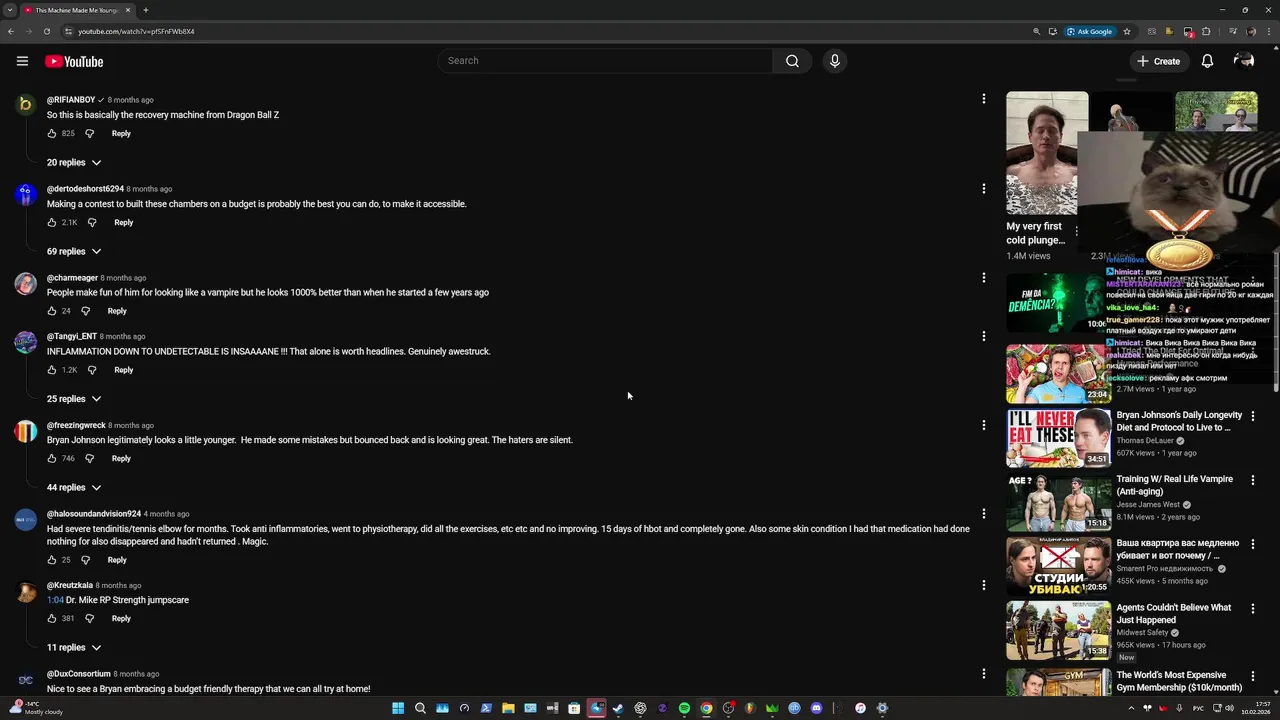
Task: Open Training W/ Real Life Vampire thumbnail
Action: pos(1058,502)
